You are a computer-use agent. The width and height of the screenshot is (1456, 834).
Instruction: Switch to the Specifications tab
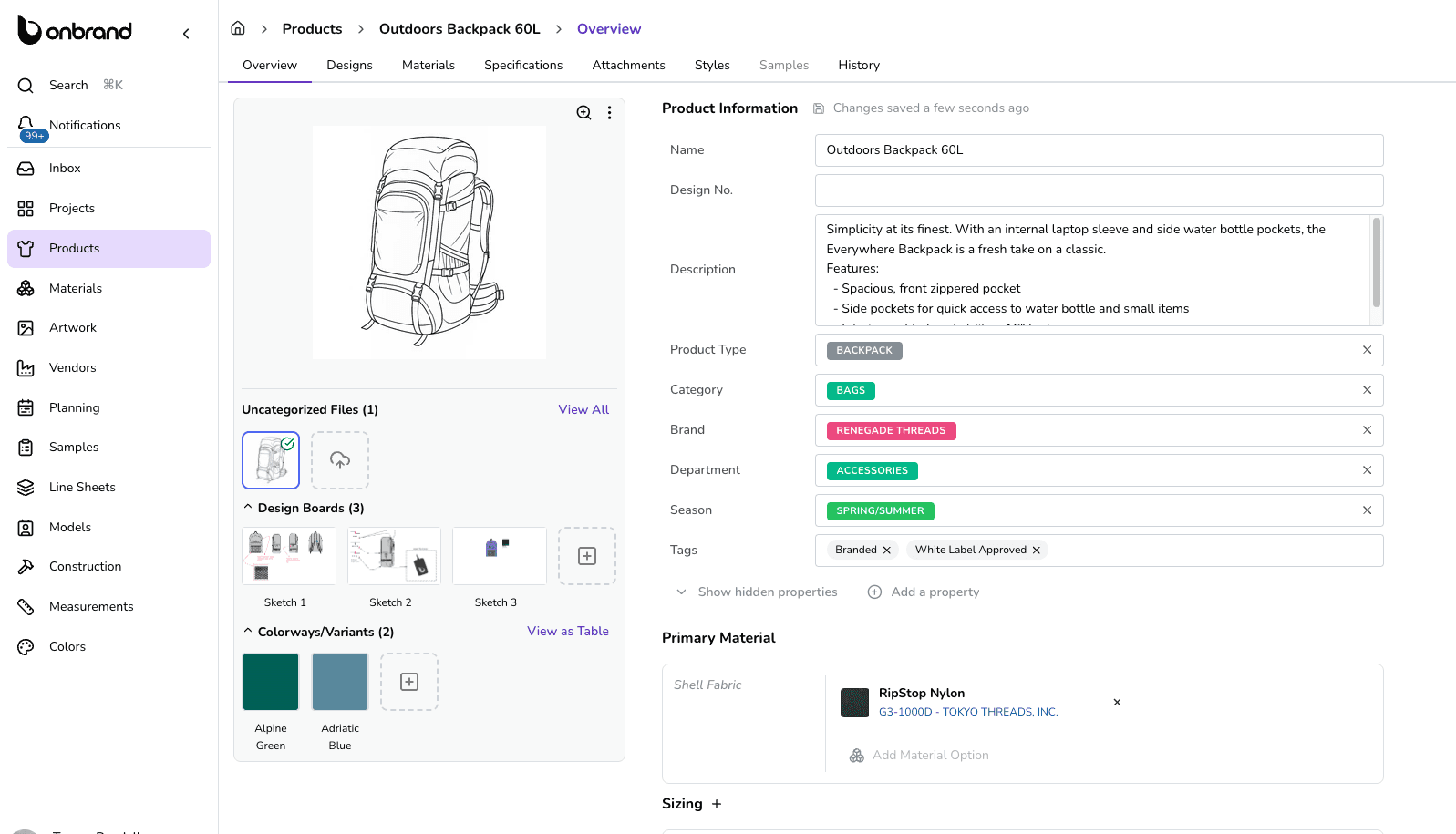[x=523, y=66]
